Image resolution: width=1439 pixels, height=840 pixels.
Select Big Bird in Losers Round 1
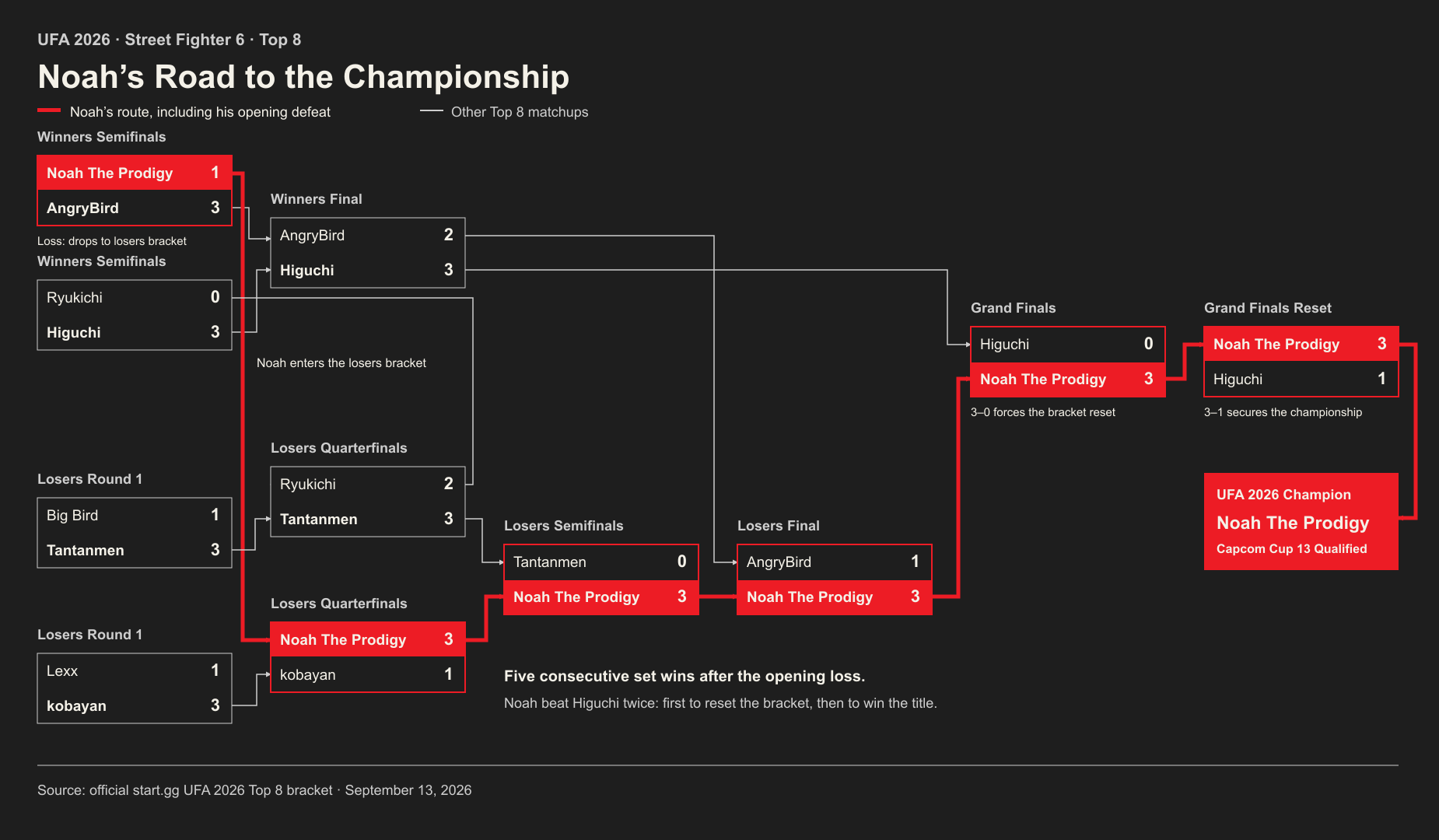tap(135, 515)
